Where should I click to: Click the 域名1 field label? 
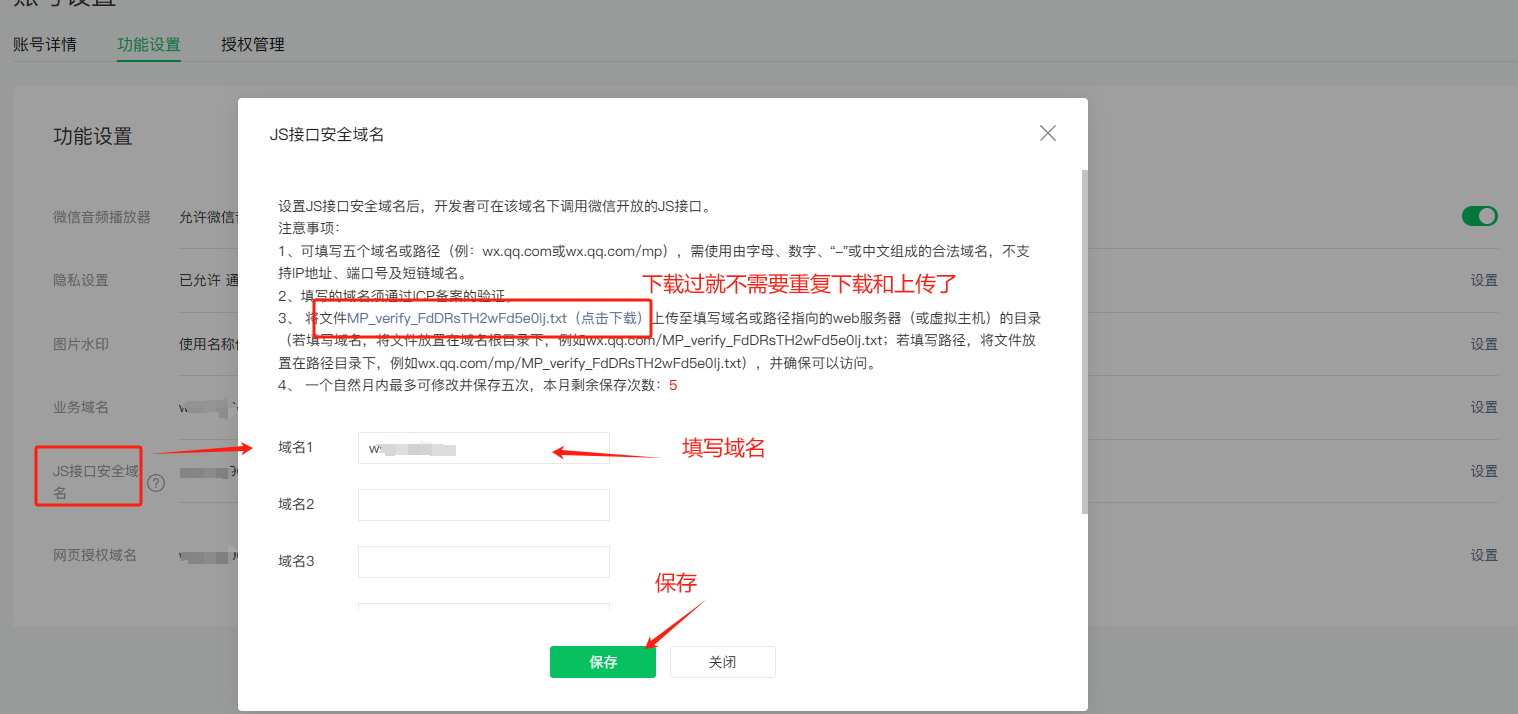pos(296,448)
